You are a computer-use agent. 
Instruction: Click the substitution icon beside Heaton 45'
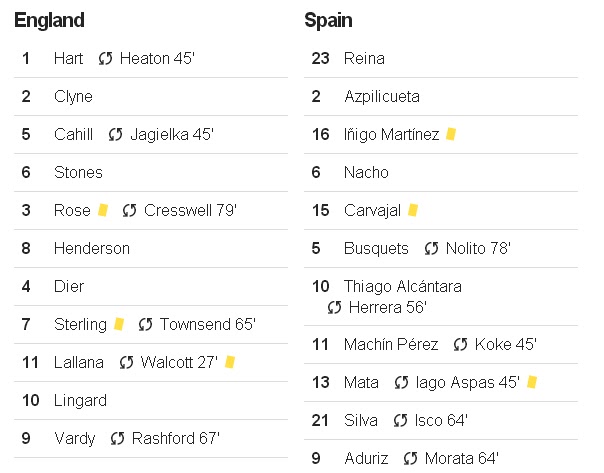[x=106, y=59]
